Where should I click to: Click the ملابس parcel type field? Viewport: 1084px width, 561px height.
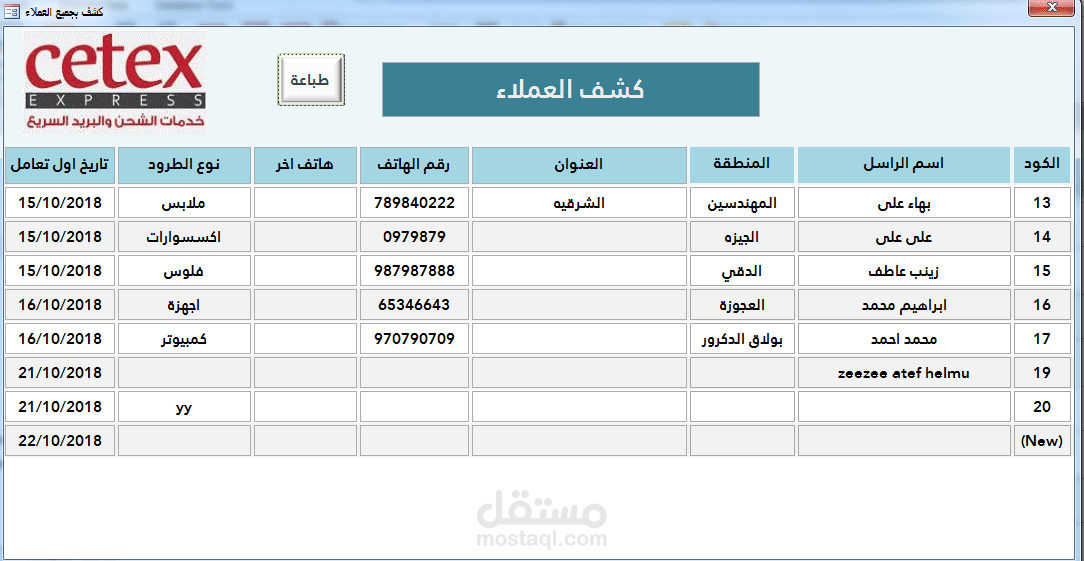(184, 203)
